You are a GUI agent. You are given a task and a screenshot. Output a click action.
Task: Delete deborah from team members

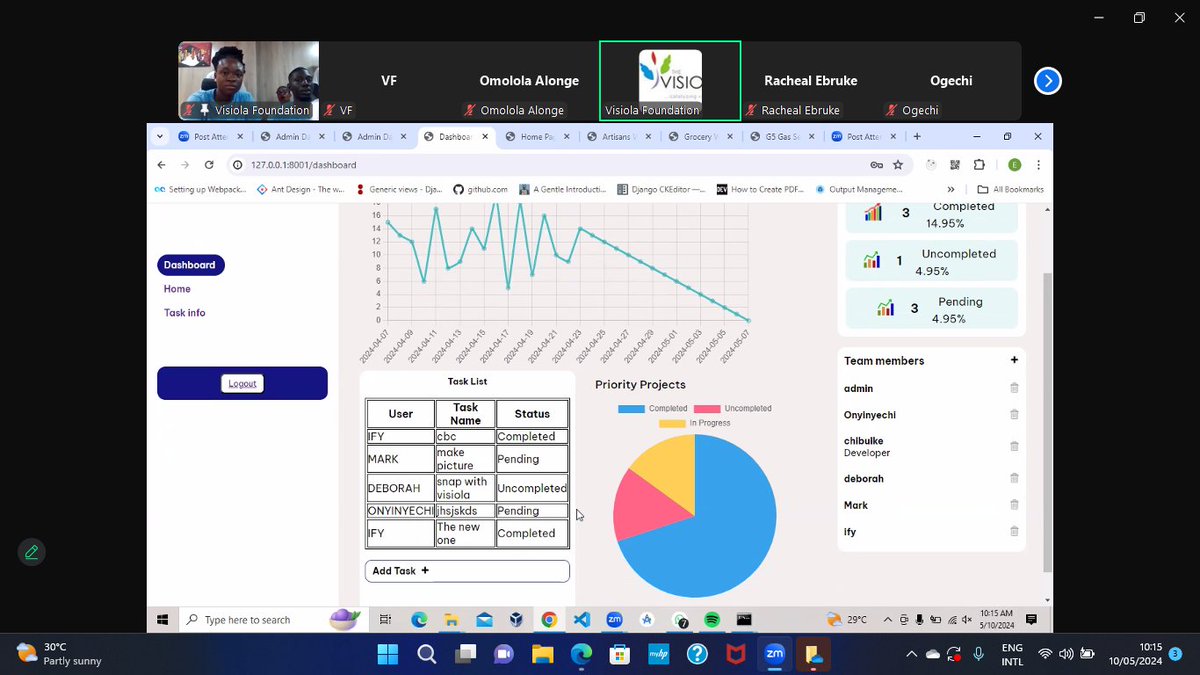(1014, 478)
